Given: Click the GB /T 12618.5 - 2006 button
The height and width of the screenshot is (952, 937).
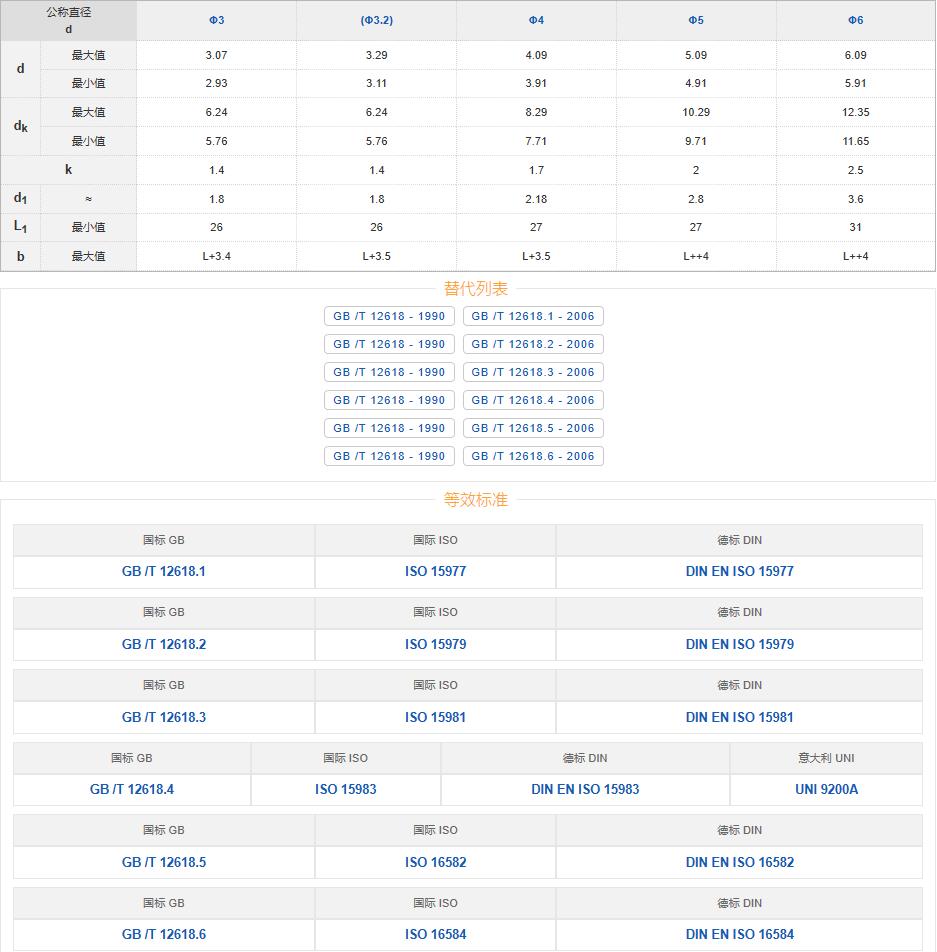Looking at the screenshot, I should tap(533, 428).
